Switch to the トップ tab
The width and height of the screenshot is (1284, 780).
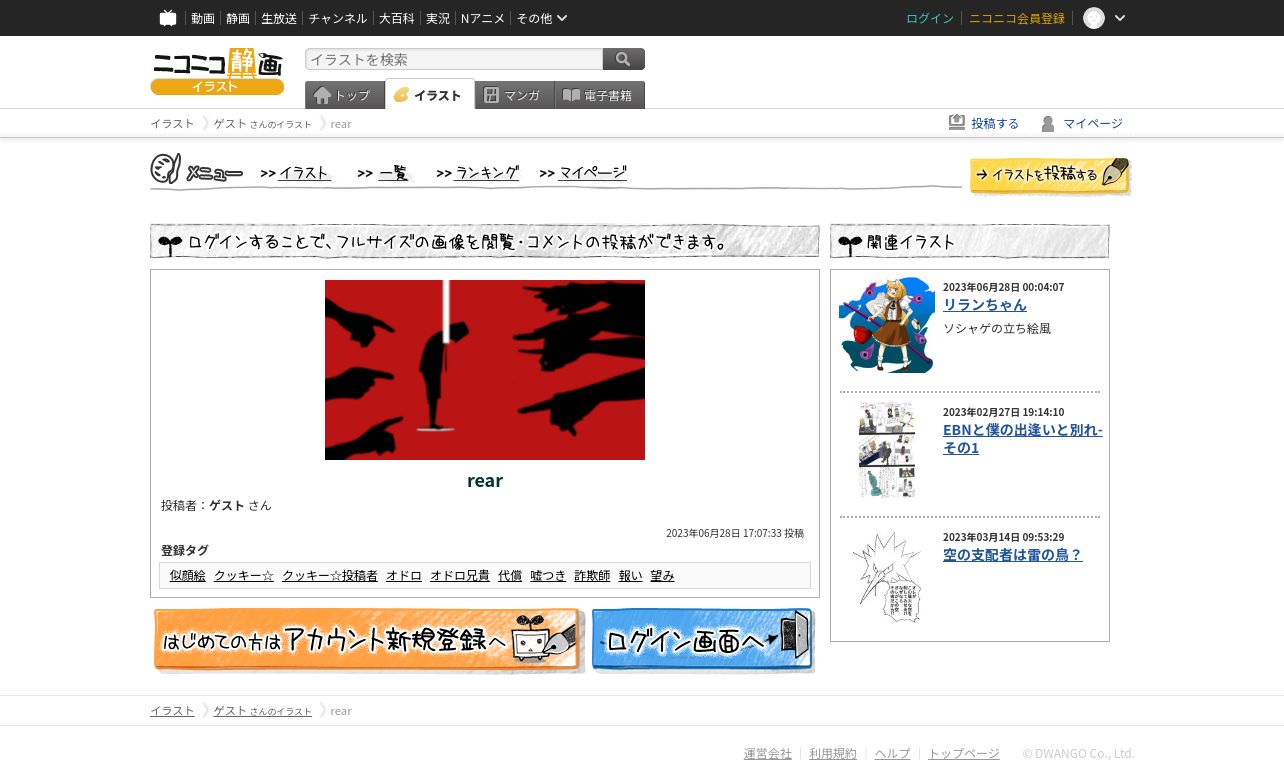345,95
